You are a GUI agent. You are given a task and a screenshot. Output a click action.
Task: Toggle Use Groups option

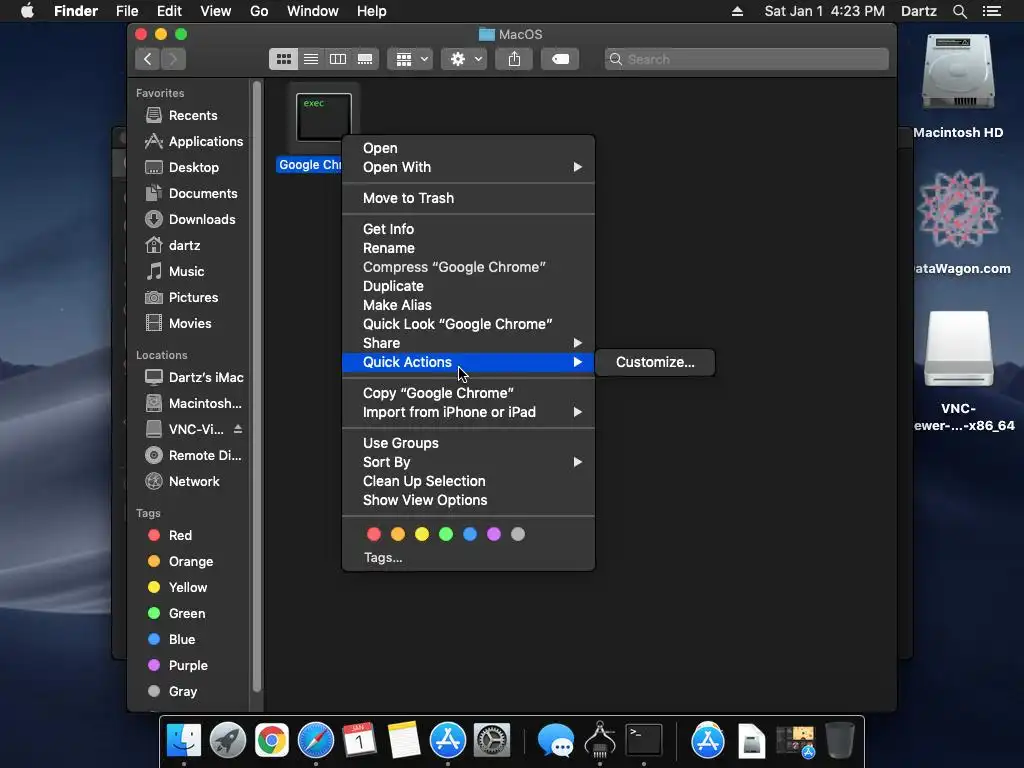(468, 443)
